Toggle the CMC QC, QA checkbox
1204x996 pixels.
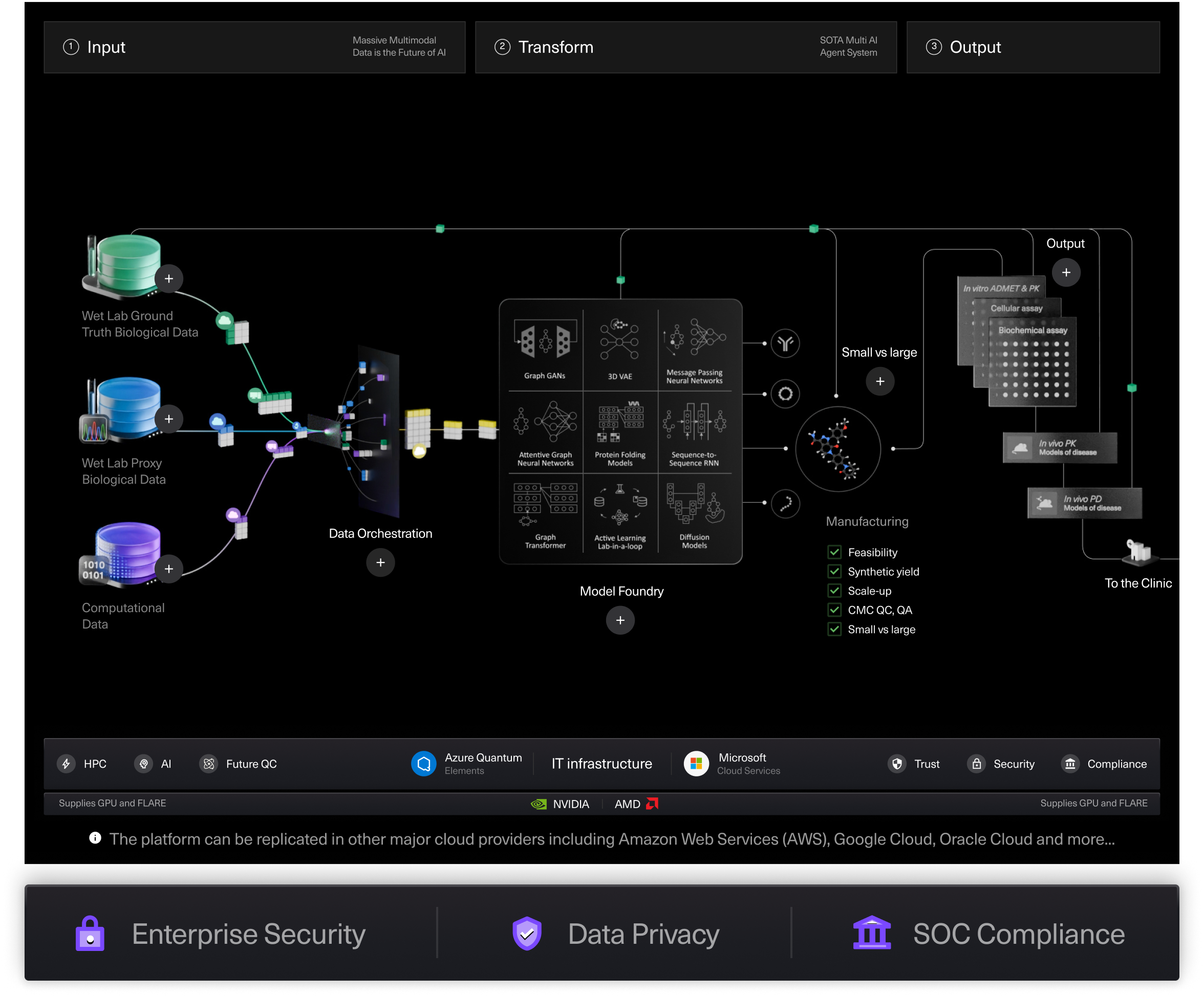834,610
